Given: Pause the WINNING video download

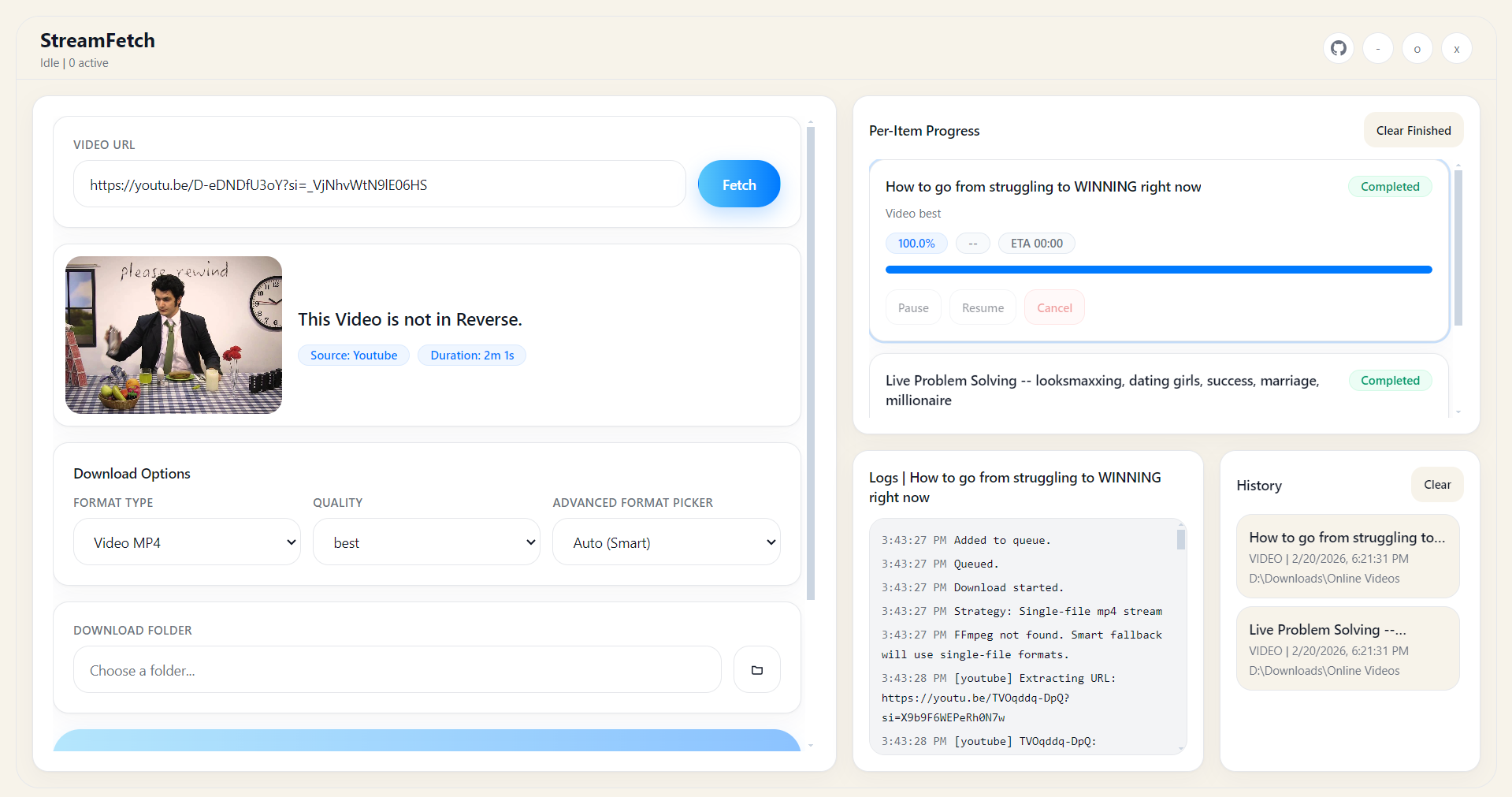Looking at the screenshot, I should [x=912, y=307].
